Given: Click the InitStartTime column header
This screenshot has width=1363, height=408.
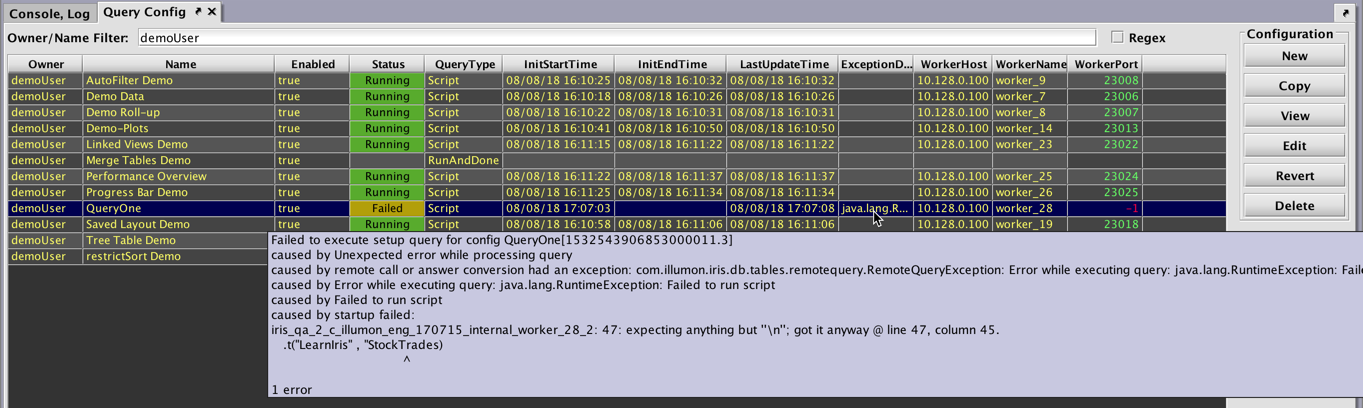Looking at the screenshot, I should 558,64.
